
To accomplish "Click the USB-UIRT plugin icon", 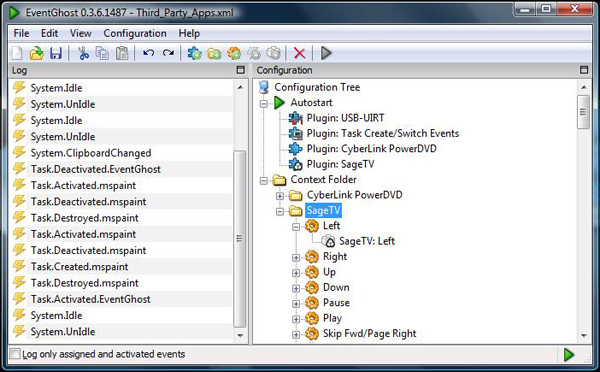I will click(295, 118).
